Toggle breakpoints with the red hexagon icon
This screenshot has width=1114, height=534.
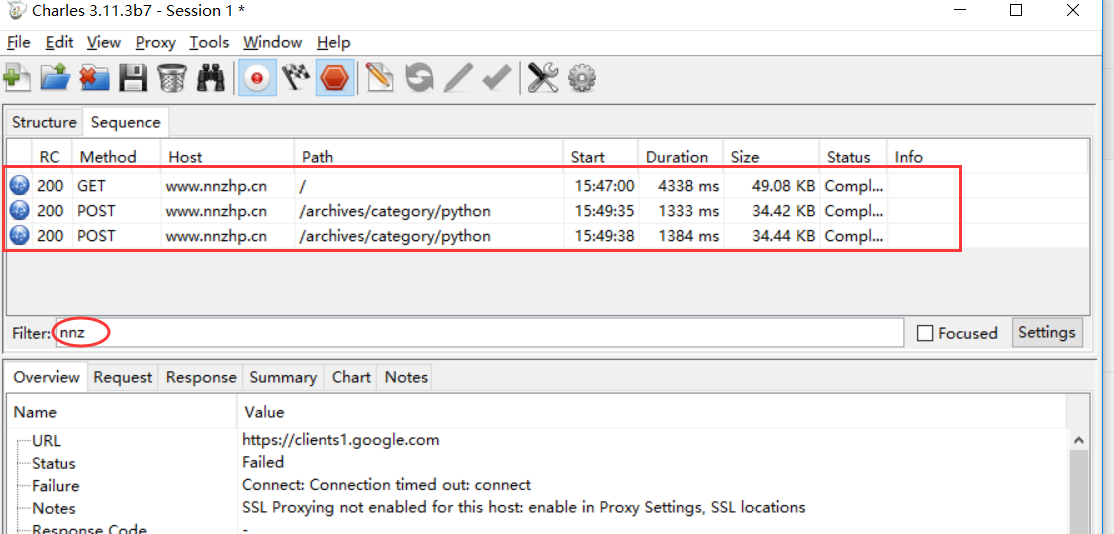pos(335,78)
